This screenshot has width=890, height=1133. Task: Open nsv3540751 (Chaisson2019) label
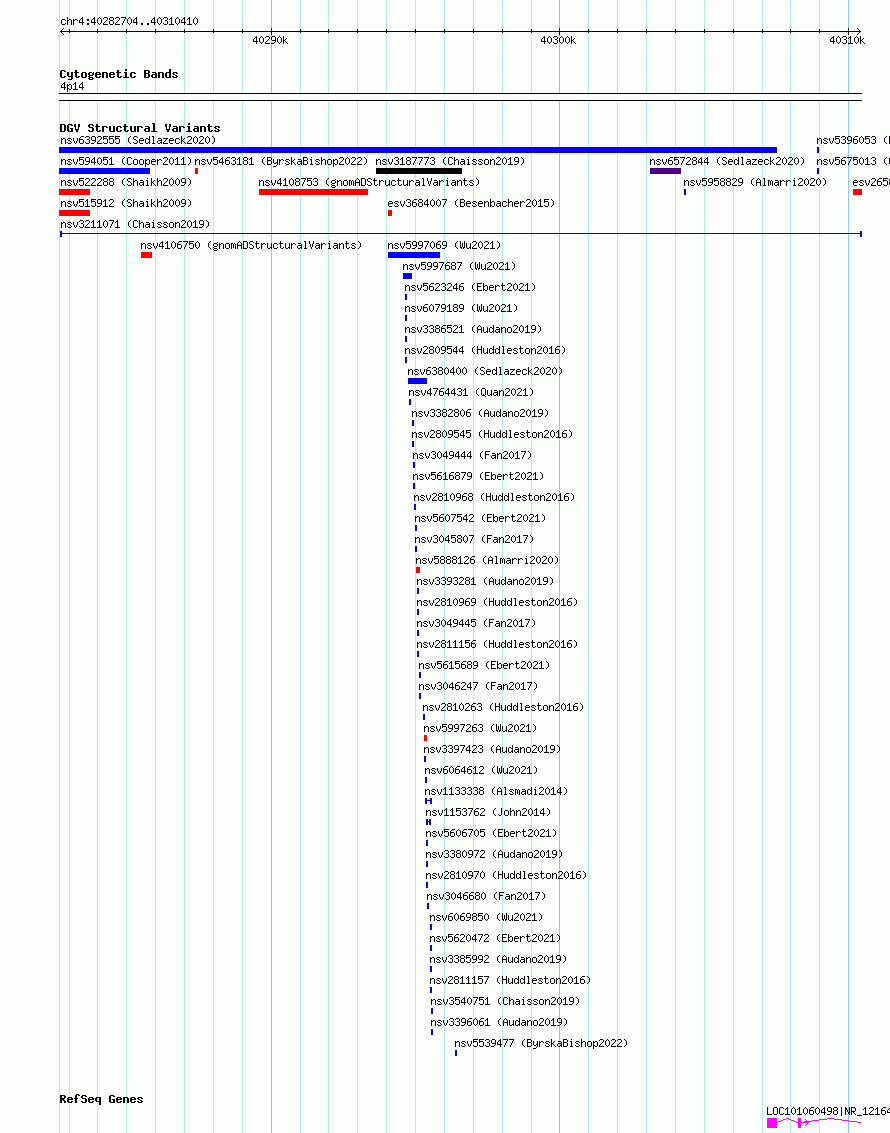pyautogui.click(x=506, y=999)
